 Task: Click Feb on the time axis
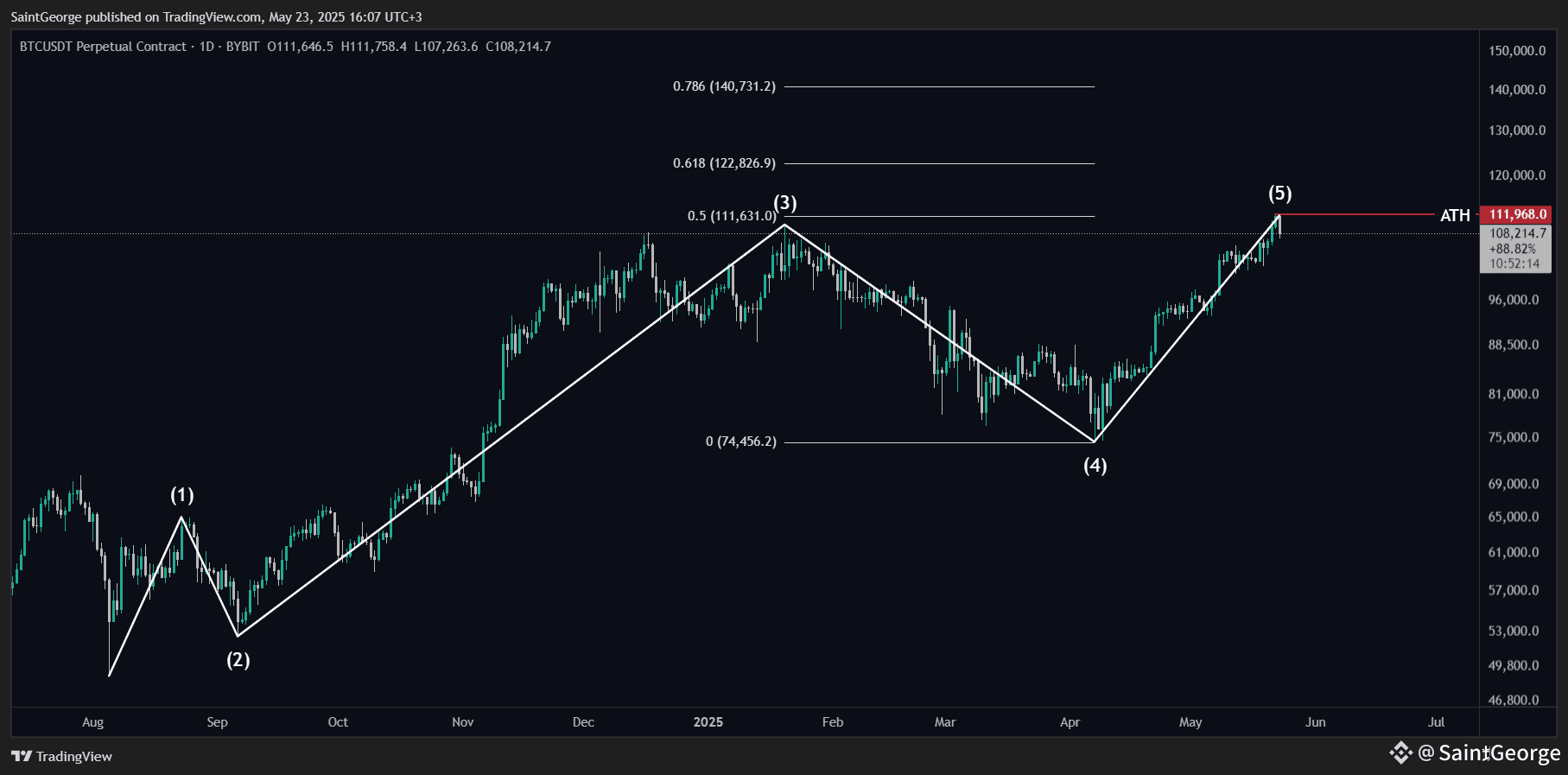coord(833,722)
